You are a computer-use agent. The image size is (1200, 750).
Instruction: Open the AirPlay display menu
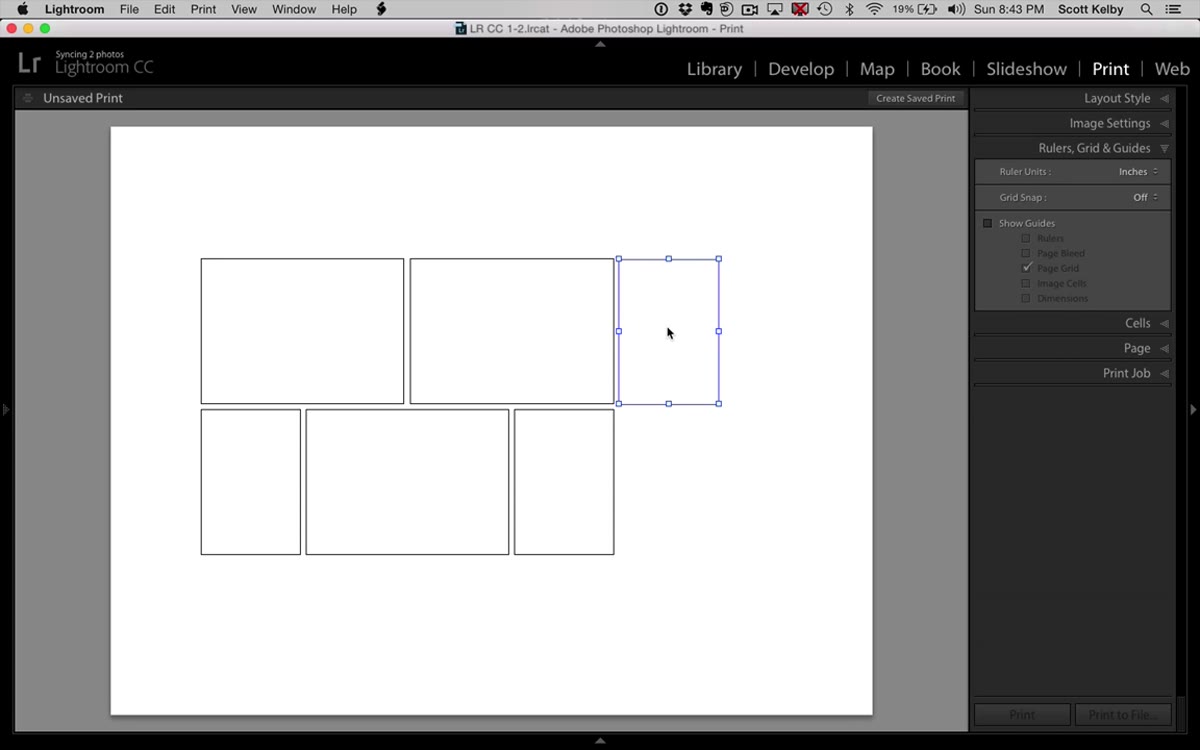tap(775, 9)
